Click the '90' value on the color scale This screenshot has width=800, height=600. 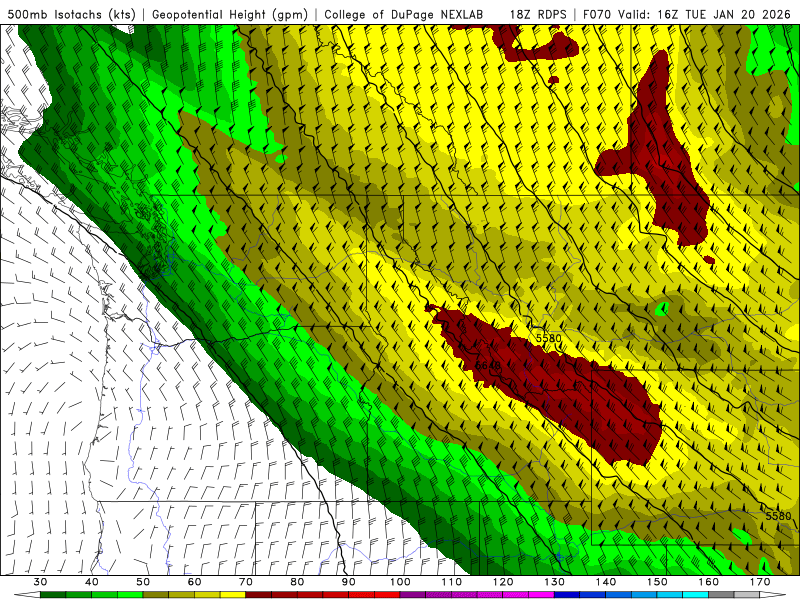click(x=348, y=582)
